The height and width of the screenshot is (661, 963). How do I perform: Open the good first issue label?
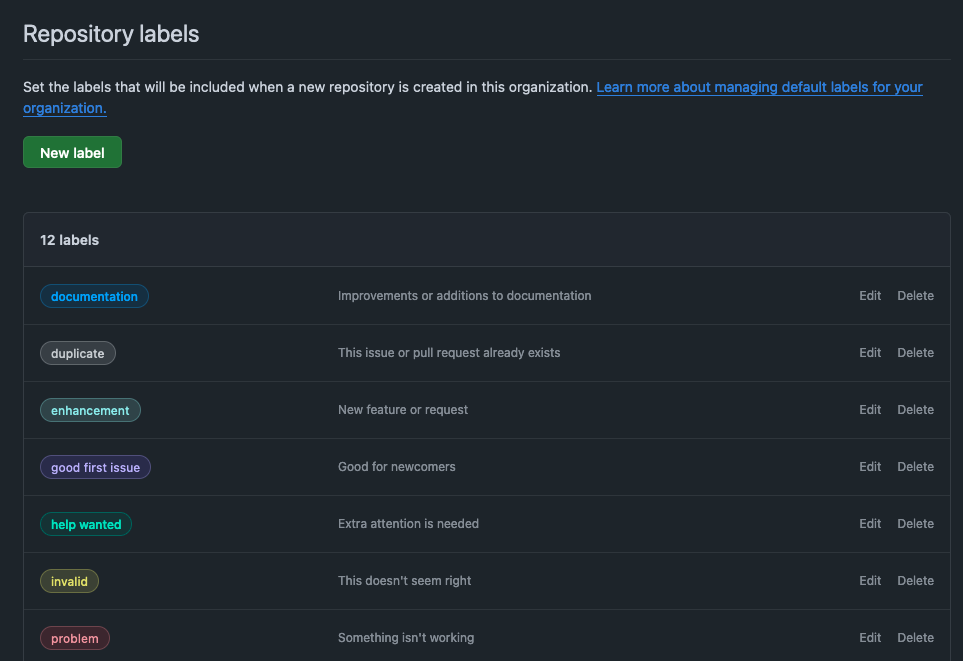click(x=96, y=467)
